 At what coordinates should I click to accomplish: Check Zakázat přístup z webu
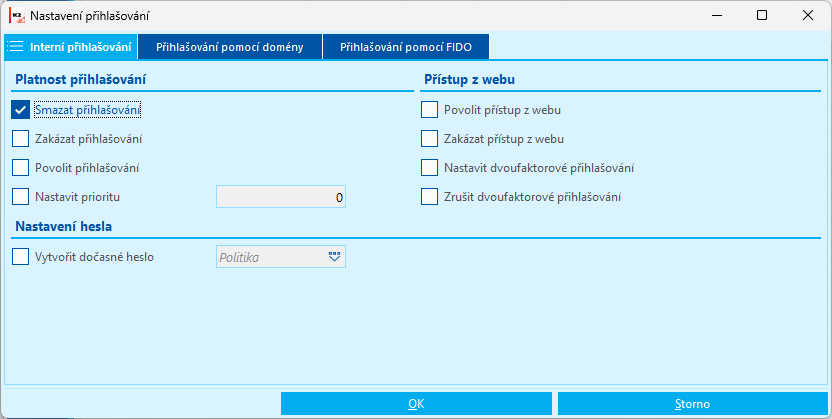(x=430, y=139)
